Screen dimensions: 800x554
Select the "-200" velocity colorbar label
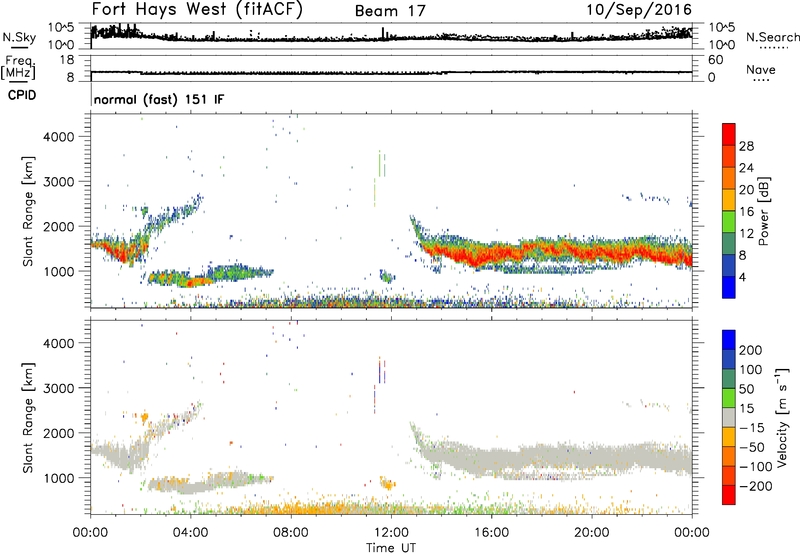tap(755, 486)
